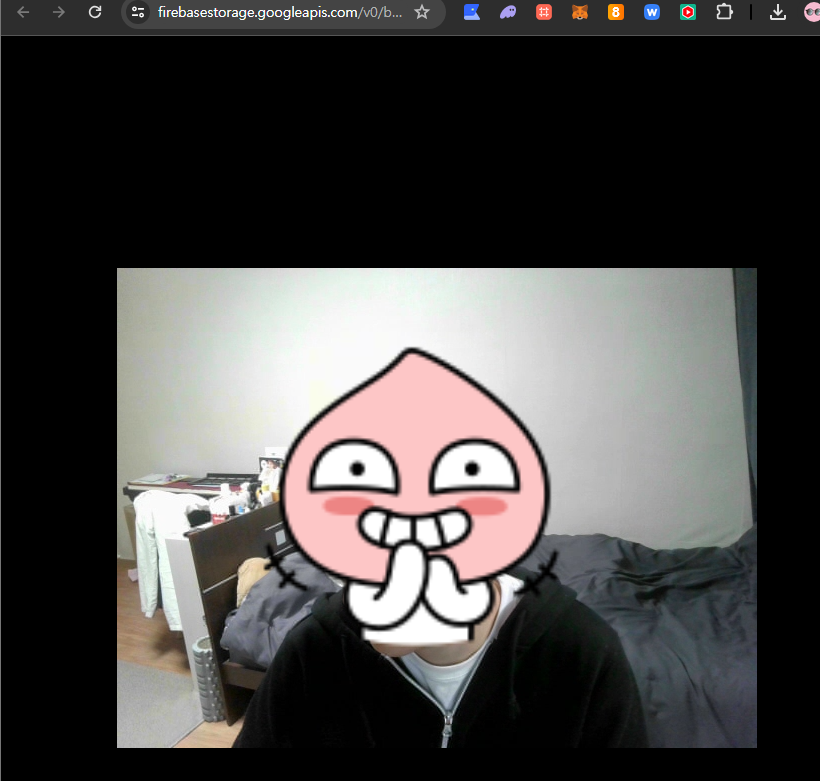Show downloads with the download icon
820x781 pixels.
(778, 12)
